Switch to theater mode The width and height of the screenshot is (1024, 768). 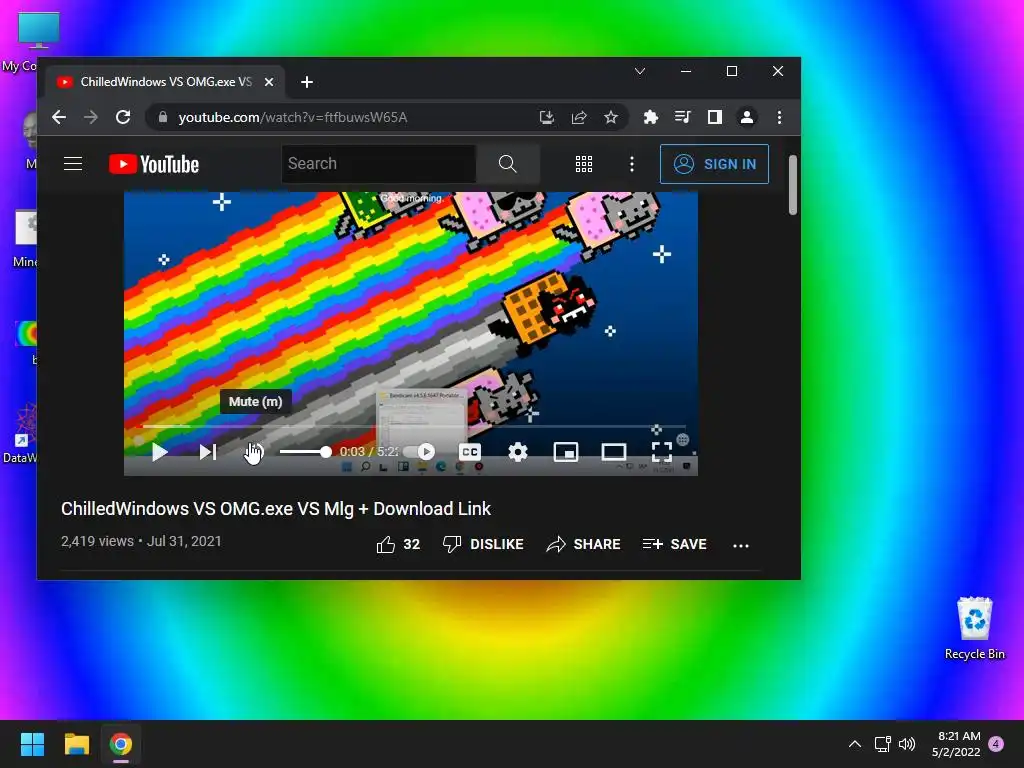(x=614, y=451)
